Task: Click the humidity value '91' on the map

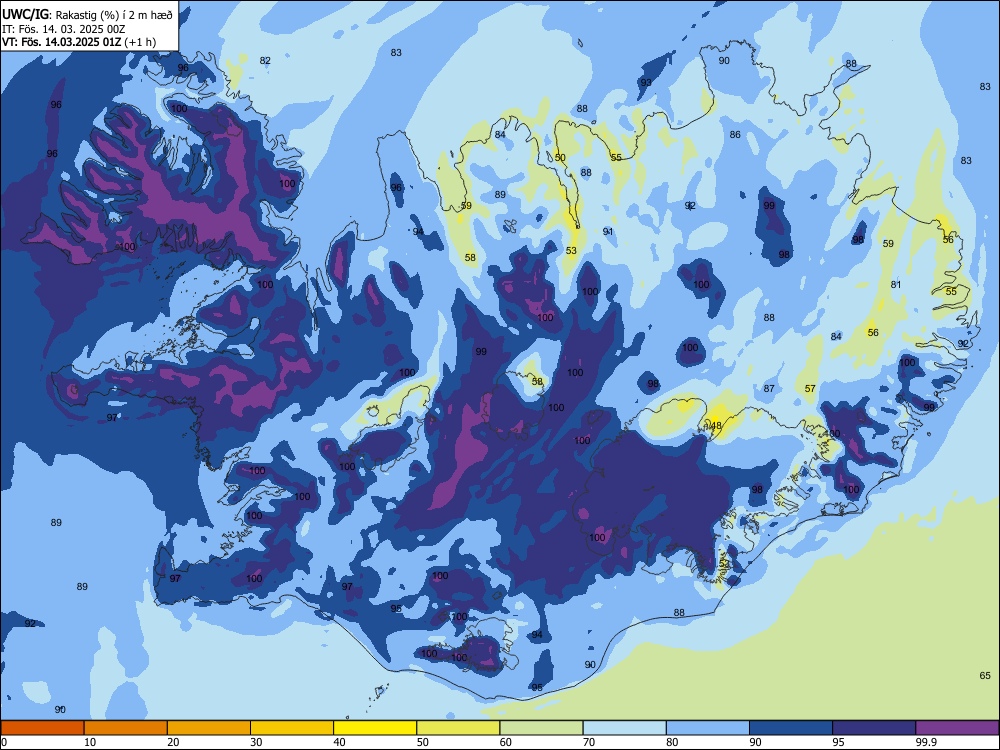Action: pos(608,232)
